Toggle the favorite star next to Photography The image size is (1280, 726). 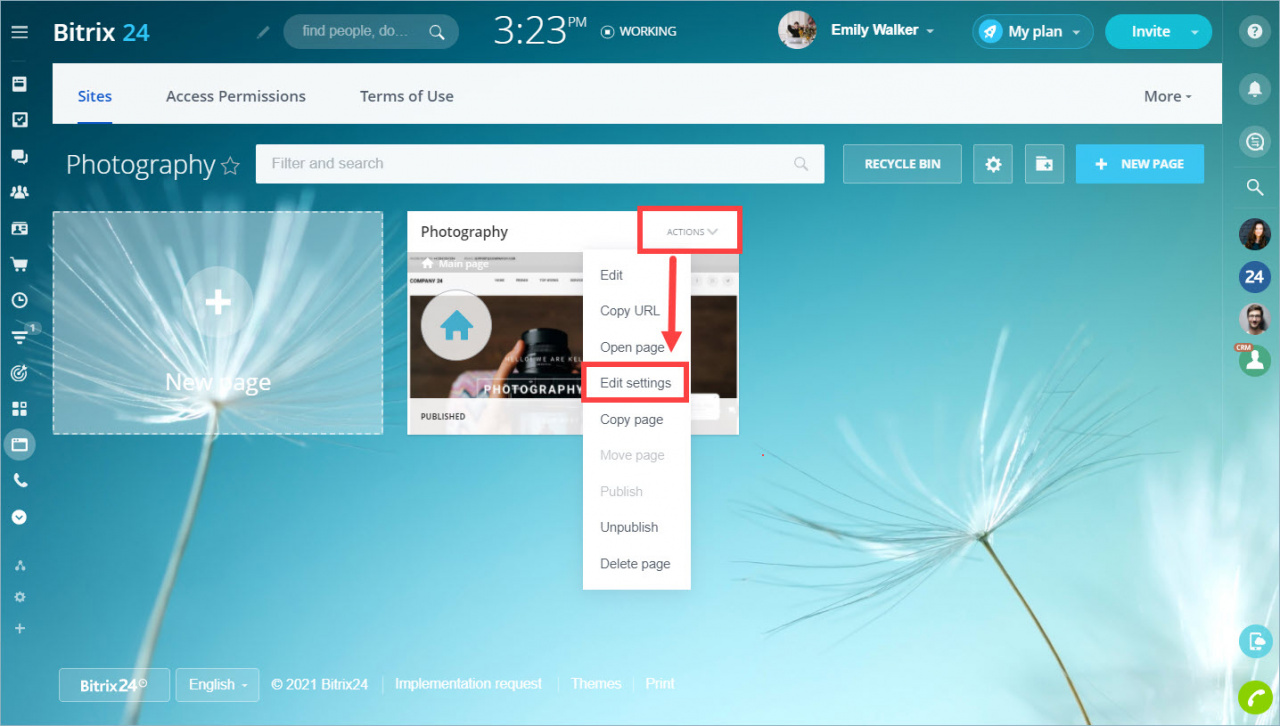(x=232, y=166)
